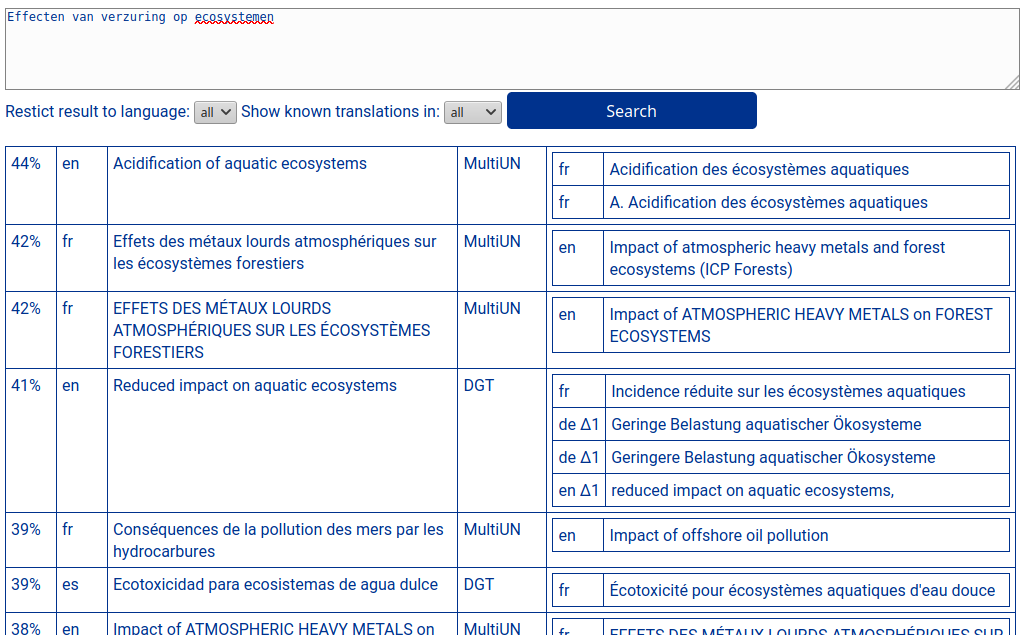Click 'Incidence réduite sur les écosystèmes aquatiques'

click(x=788, y=392)
